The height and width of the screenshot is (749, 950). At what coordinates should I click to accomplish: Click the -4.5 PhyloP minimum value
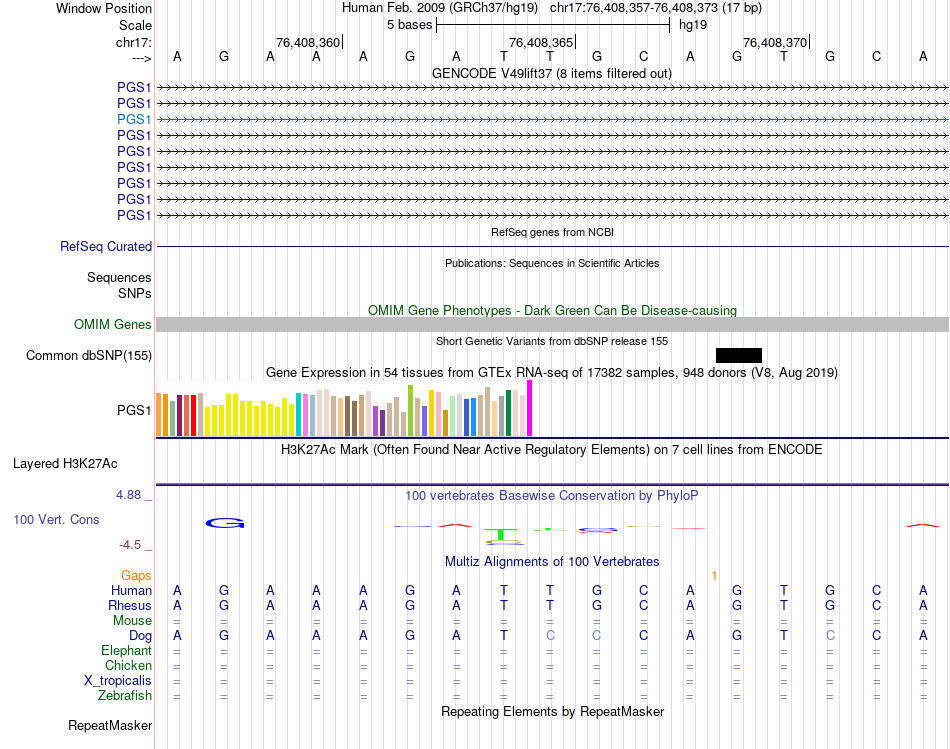(130, 545)
